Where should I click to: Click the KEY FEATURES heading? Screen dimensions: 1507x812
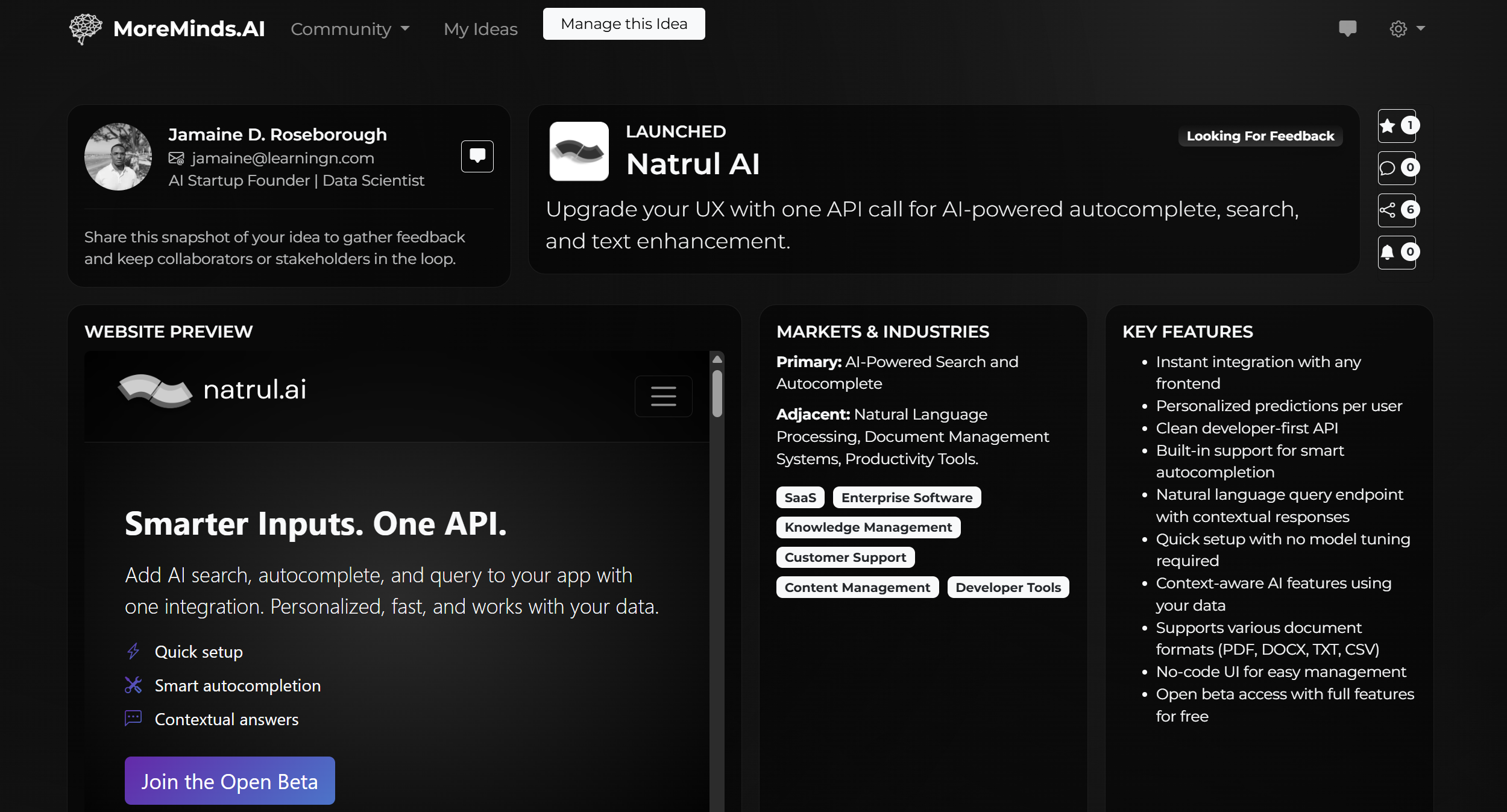1188,332
